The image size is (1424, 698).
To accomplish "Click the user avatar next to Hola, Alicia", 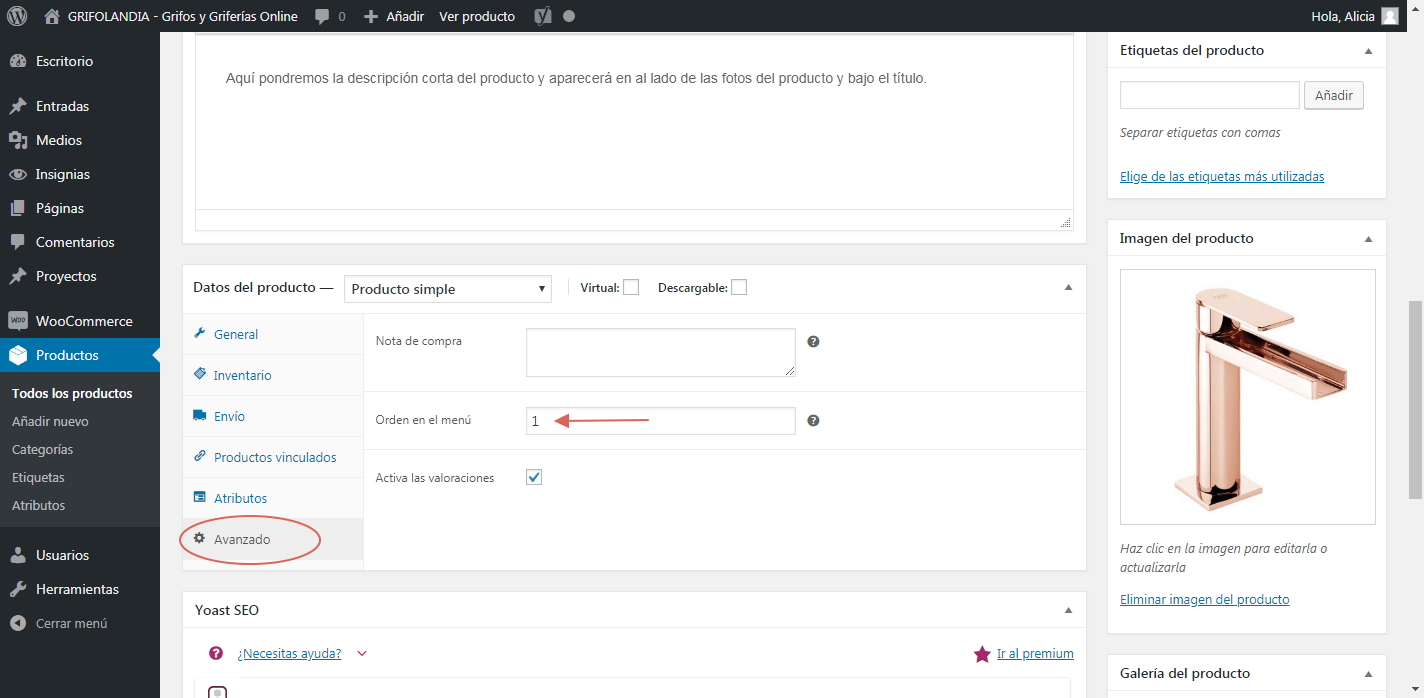I will 1390,16.
